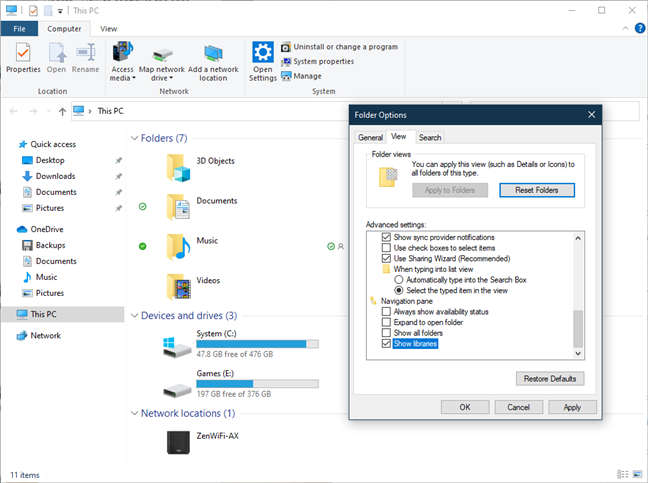This screenshot has height=483, width=648.
Task: Click Cancel in Folder Options
Action: coord(519,407)
